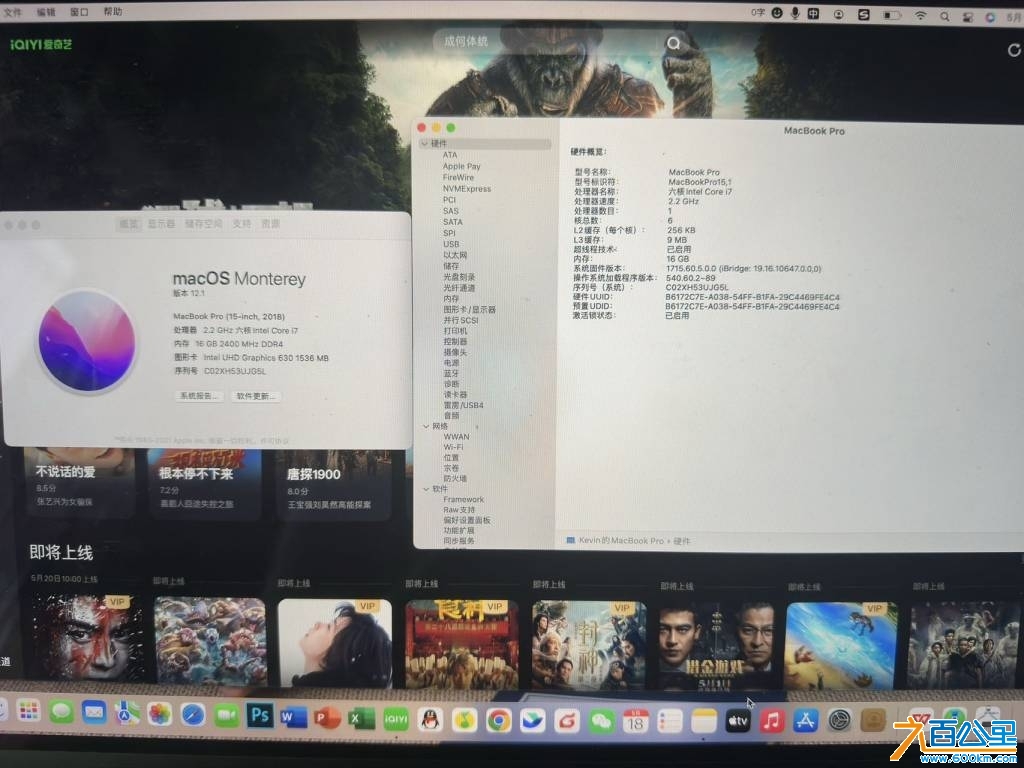Select 内存 in the hardware sidebar

451,298
